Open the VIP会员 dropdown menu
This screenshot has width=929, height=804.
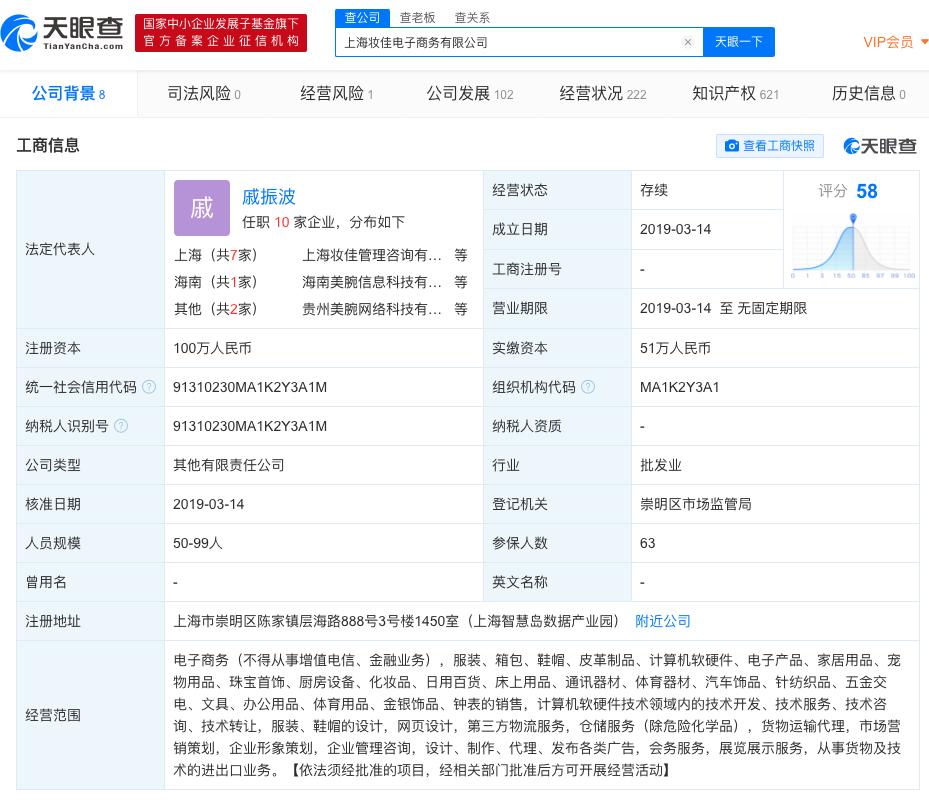point(895,42)
